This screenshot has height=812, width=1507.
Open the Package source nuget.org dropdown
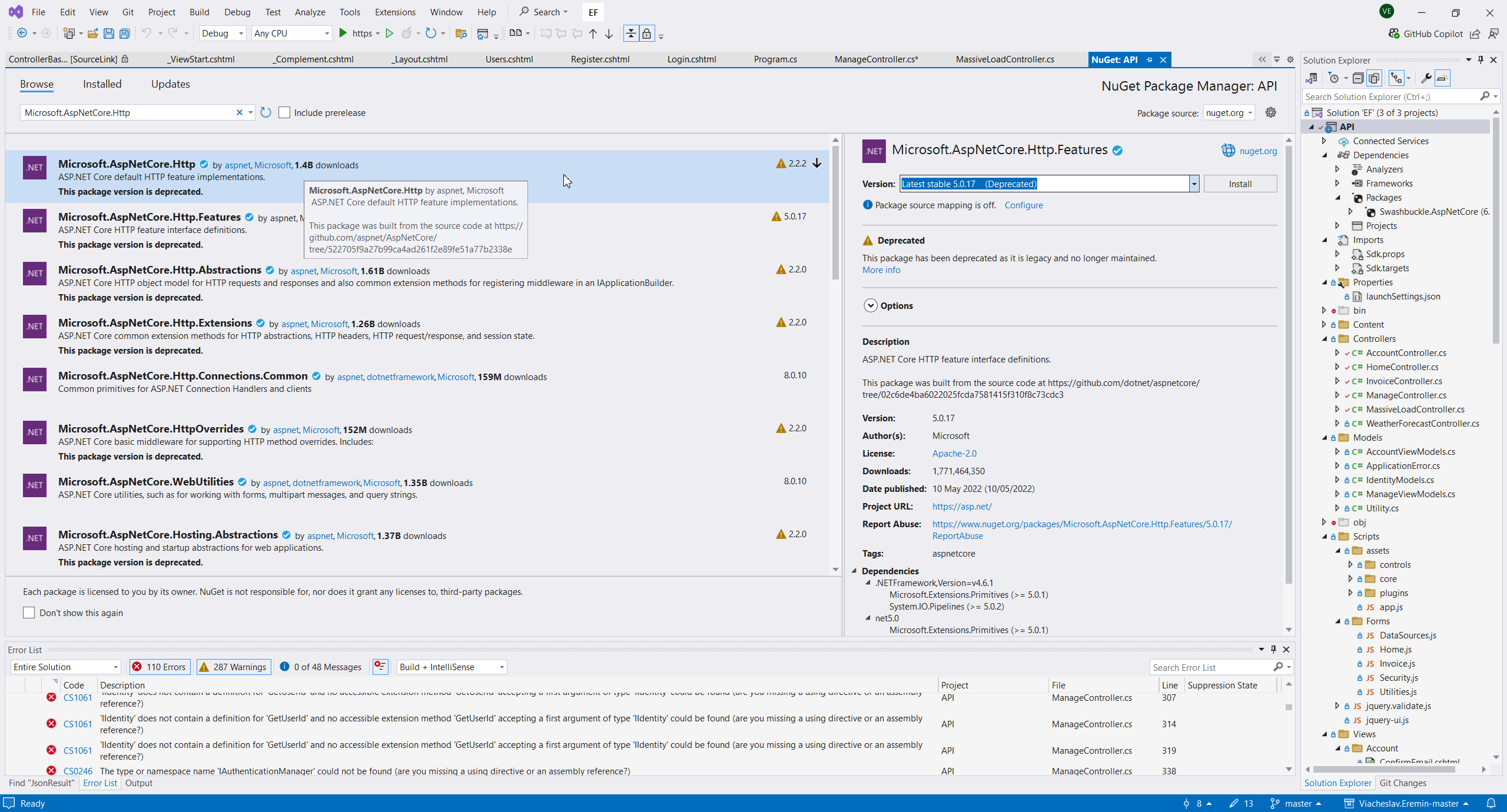pos(1230,112)
